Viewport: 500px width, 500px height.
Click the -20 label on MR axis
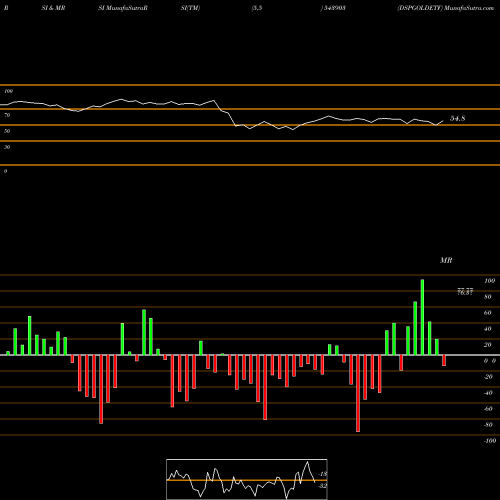[488, 377]
